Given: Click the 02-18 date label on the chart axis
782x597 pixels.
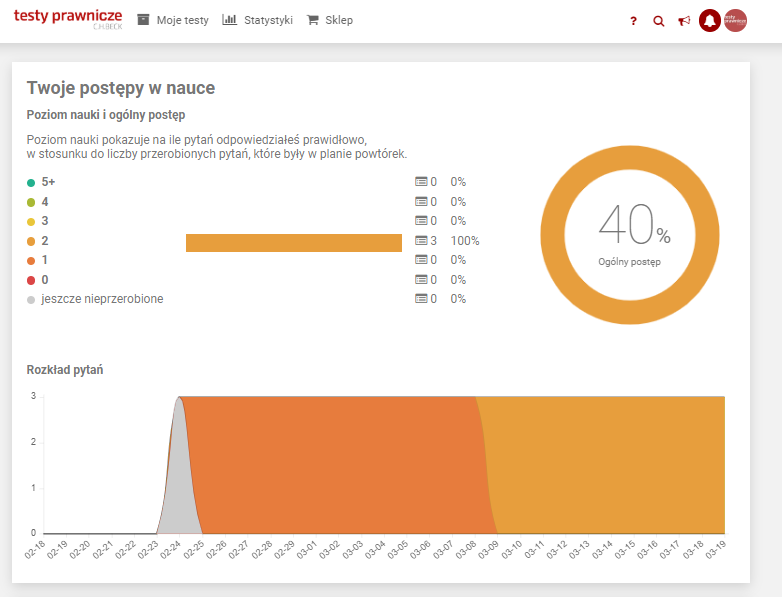Looking at the screenshot, I should point(35,549).
